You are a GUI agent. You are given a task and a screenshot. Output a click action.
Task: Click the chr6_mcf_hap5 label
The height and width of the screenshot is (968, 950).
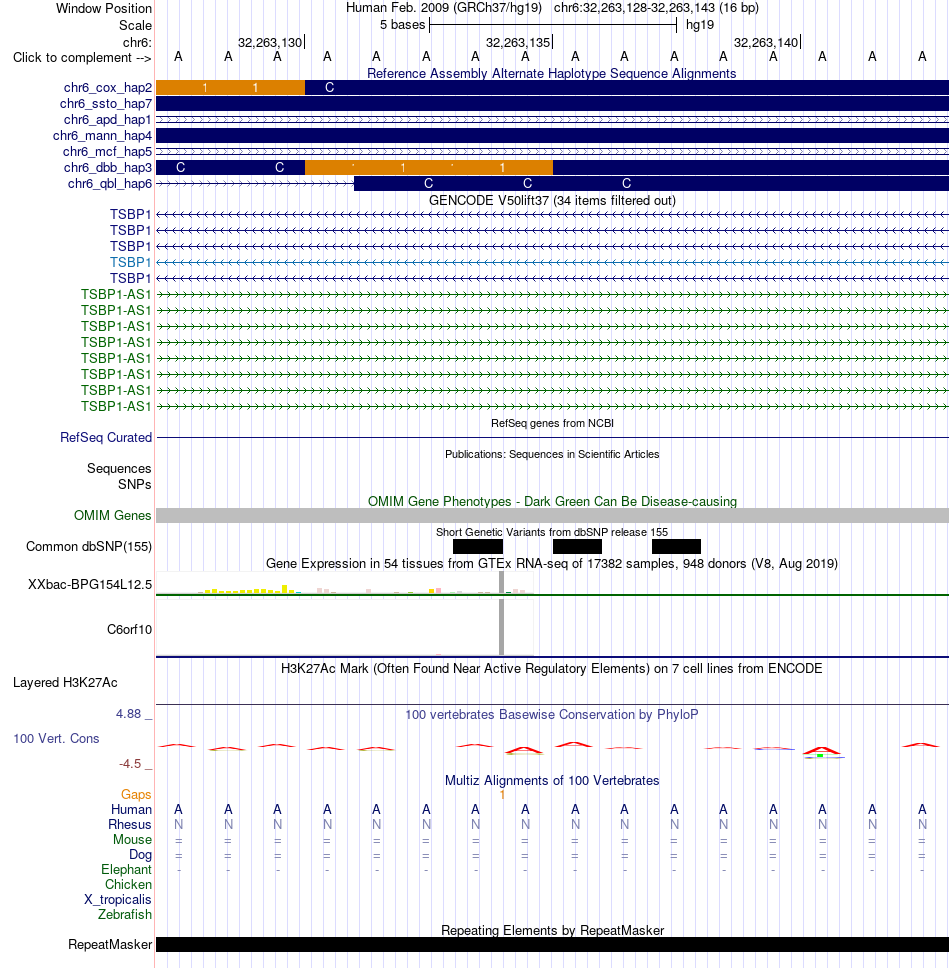[x=107, y=152]
